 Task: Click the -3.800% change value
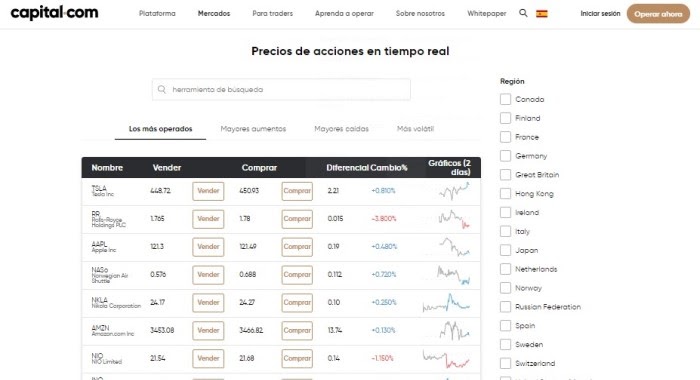(x=384, y=219)
